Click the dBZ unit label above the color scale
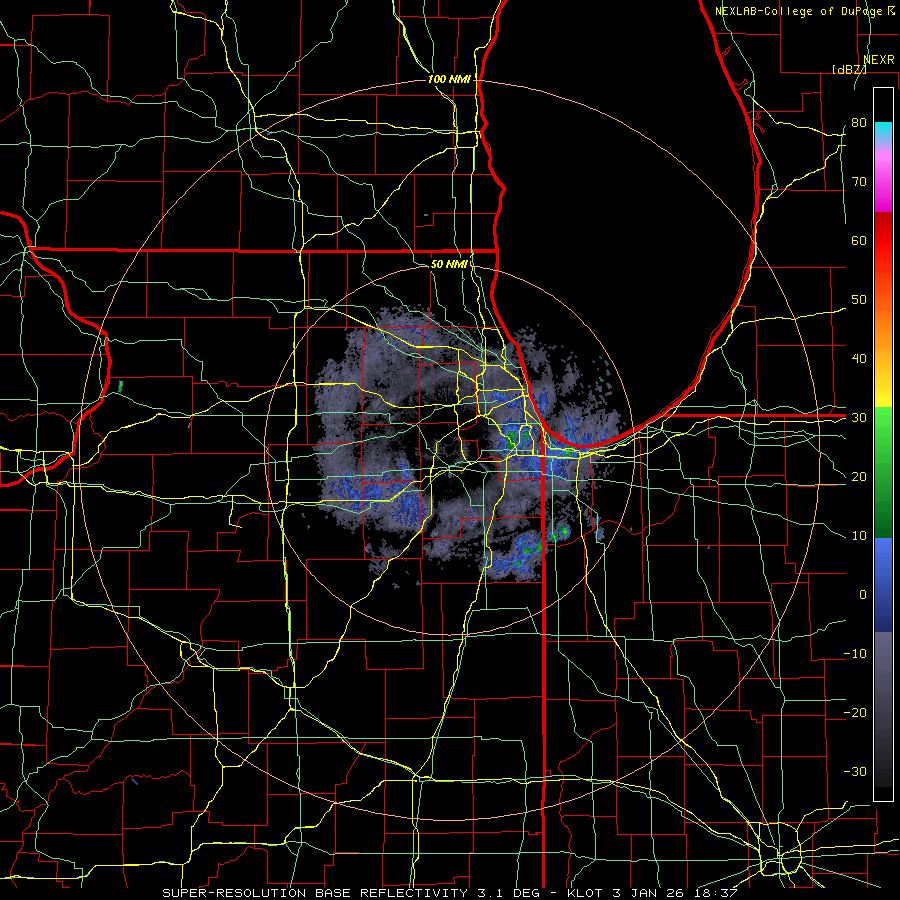The image size is (900, 900). pyautogui.click(x=849, y=69)
